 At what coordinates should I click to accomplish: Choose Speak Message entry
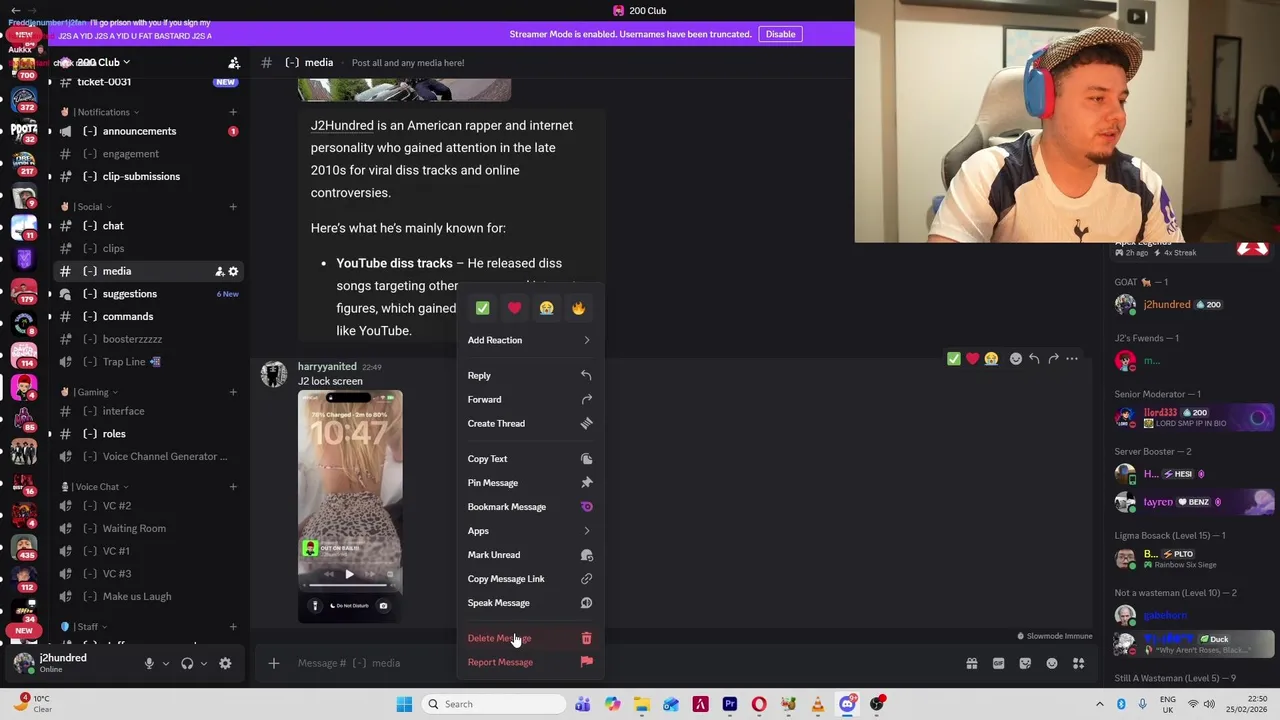click(x=530, y=603)
